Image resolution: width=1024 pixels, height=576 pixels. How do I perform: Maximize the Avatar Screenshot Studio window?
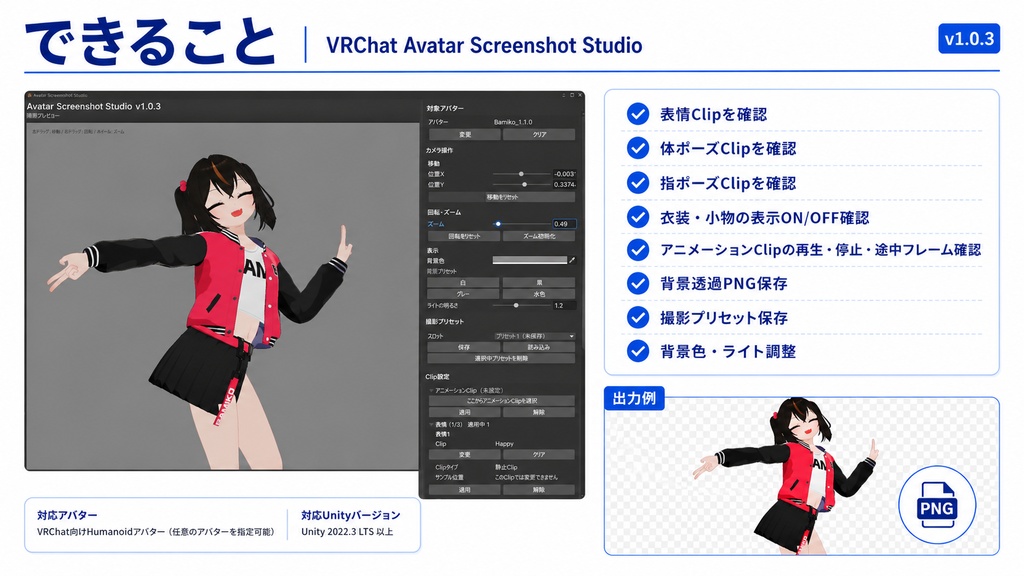[x=572, y=95]
